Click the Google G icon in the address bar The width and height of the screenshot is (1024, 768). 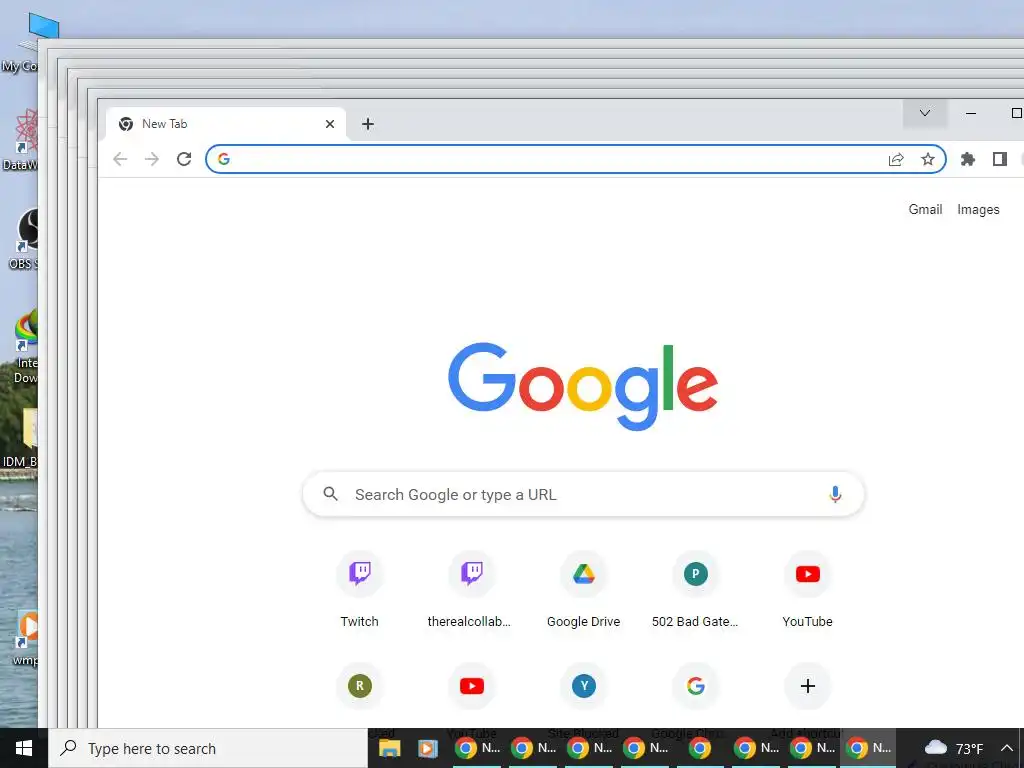(224, 159)
